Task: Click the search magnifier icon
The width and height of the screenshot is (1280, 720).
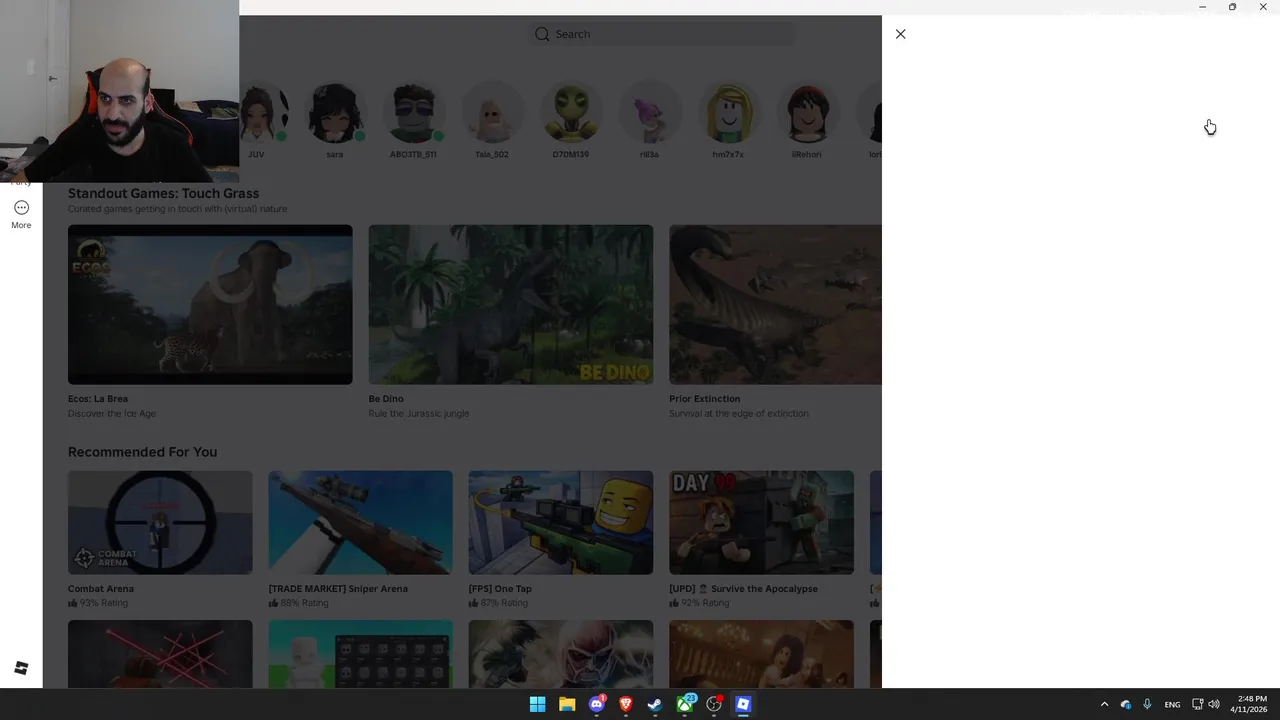Action: coord(542,34)
